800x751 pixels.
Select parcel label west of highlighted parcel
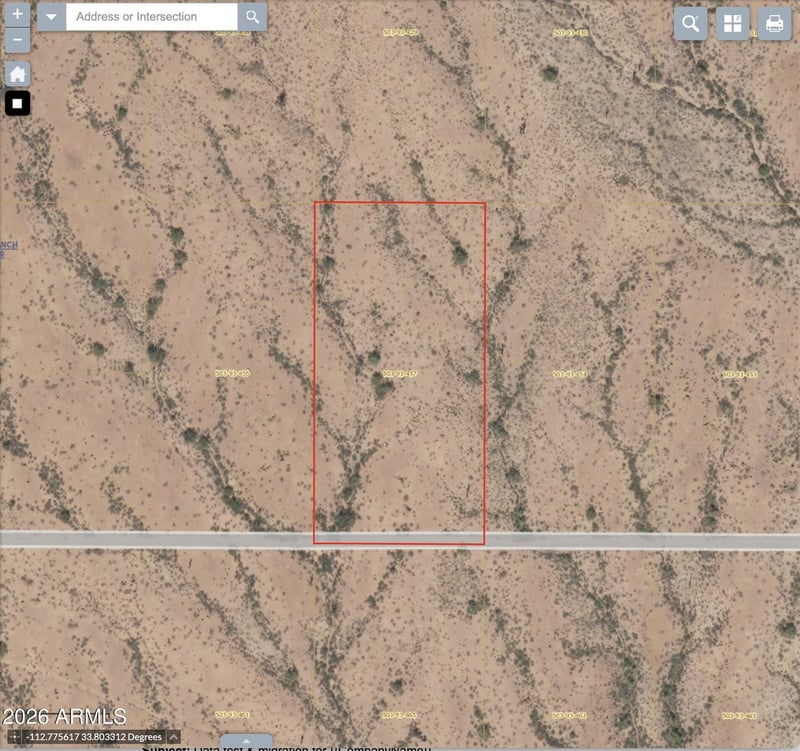point(233,373)
